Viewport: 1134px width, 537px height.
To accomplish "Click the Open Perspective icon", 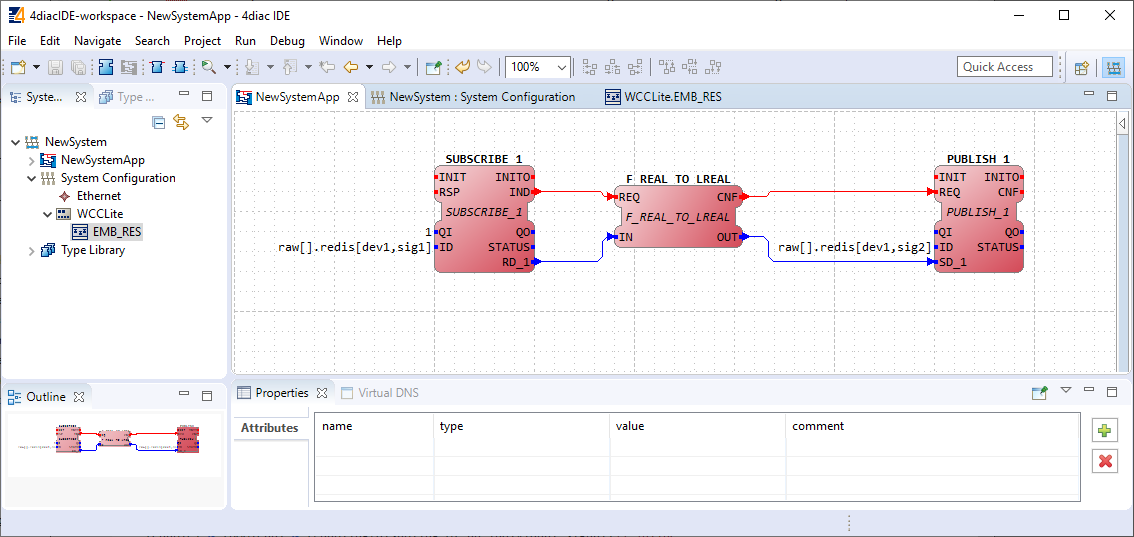I will point(1082,68).
